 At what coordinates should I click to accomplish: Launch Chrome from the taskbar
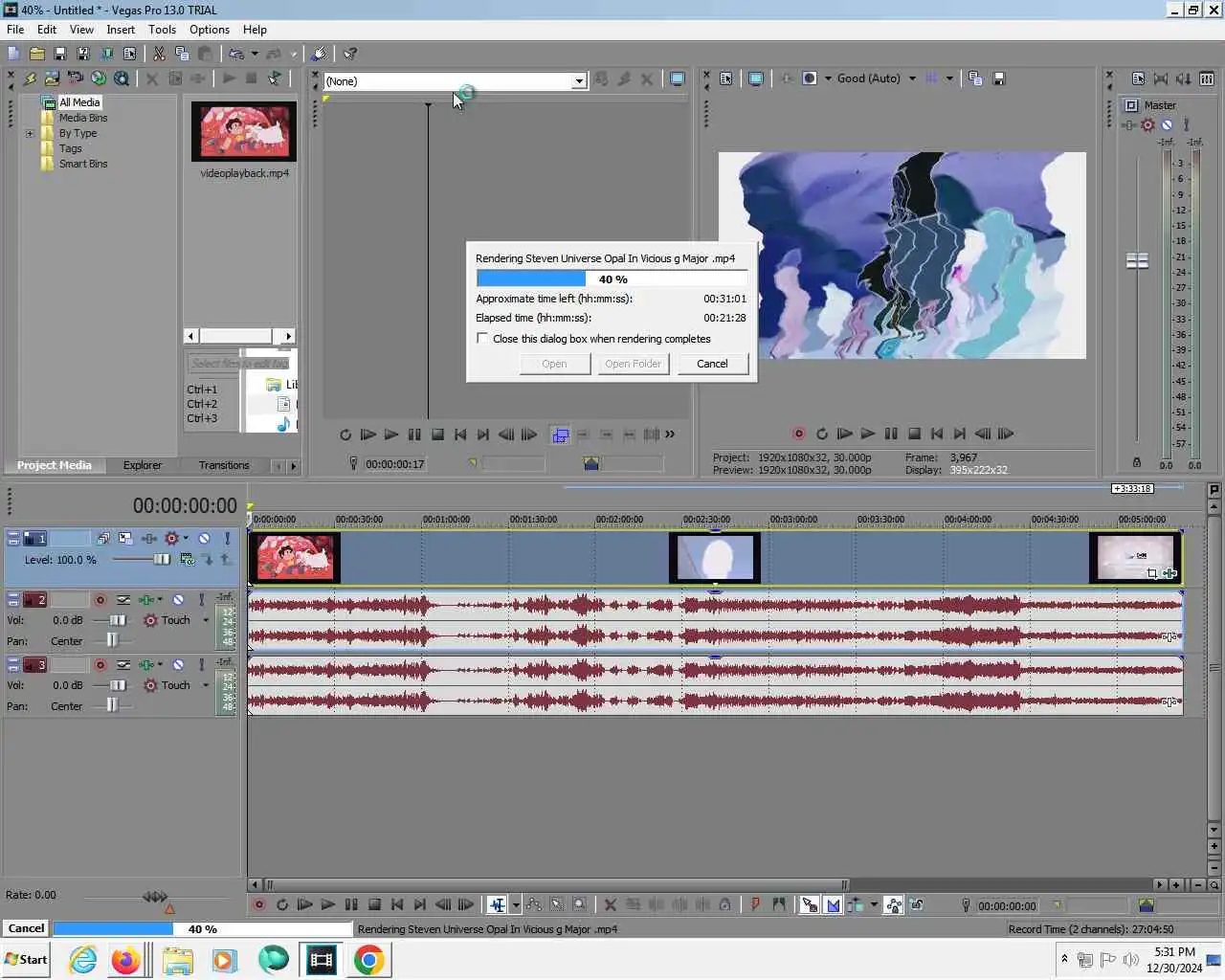coord(368,960)
